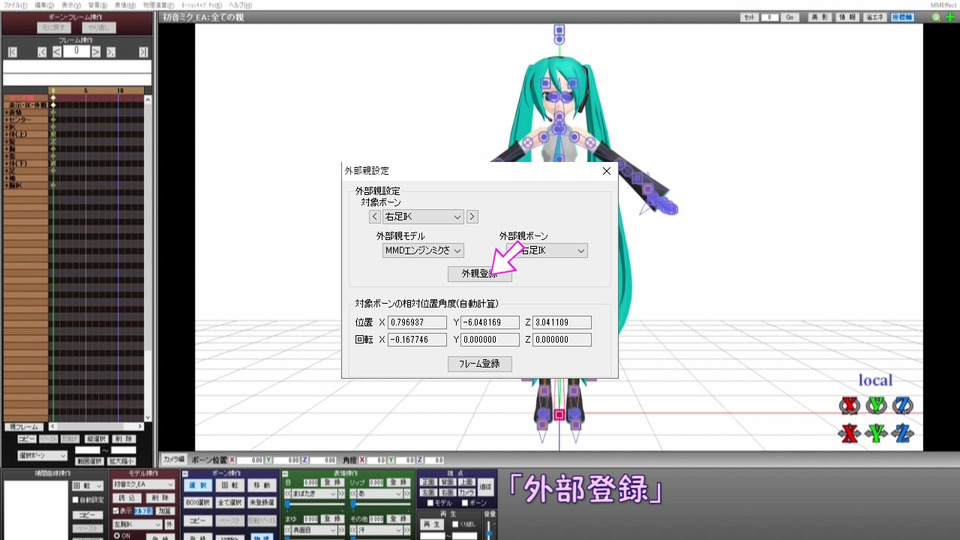Click the lower Y move axis icon
Viewport: 960px width, 540px height.
pos(876,433)
